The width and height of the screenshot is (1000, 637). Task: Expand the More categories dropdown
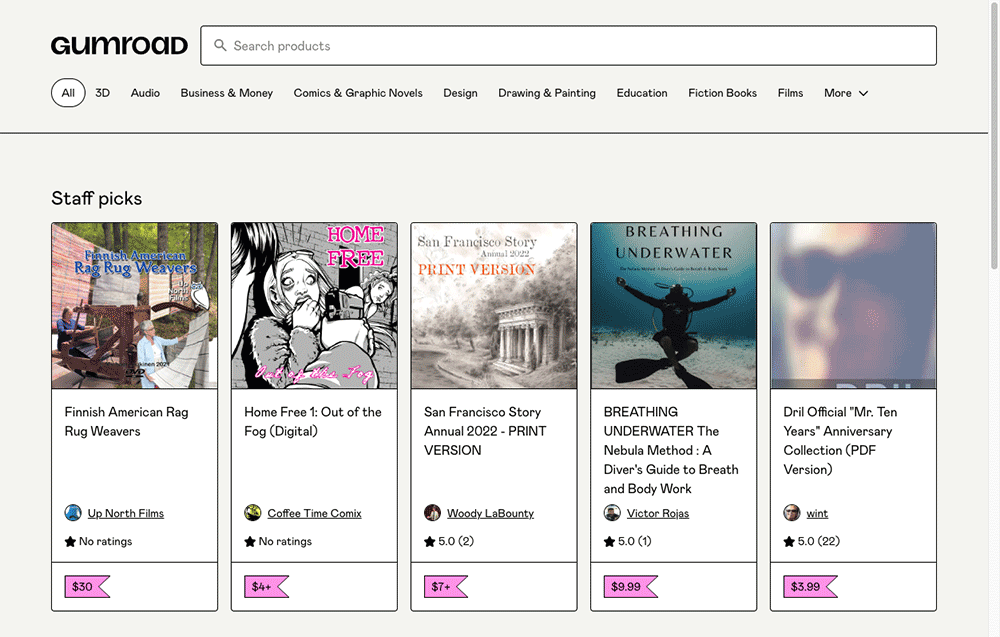846,93
